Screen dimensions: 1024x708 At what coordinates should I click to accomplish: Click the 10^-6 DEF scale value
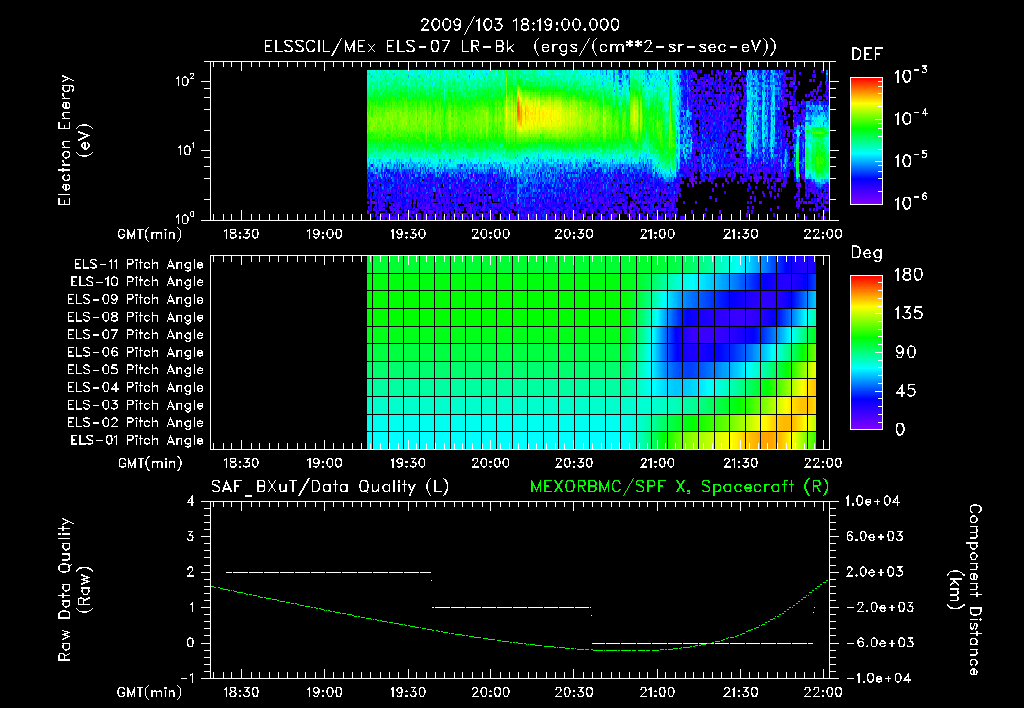coord(910,202)
